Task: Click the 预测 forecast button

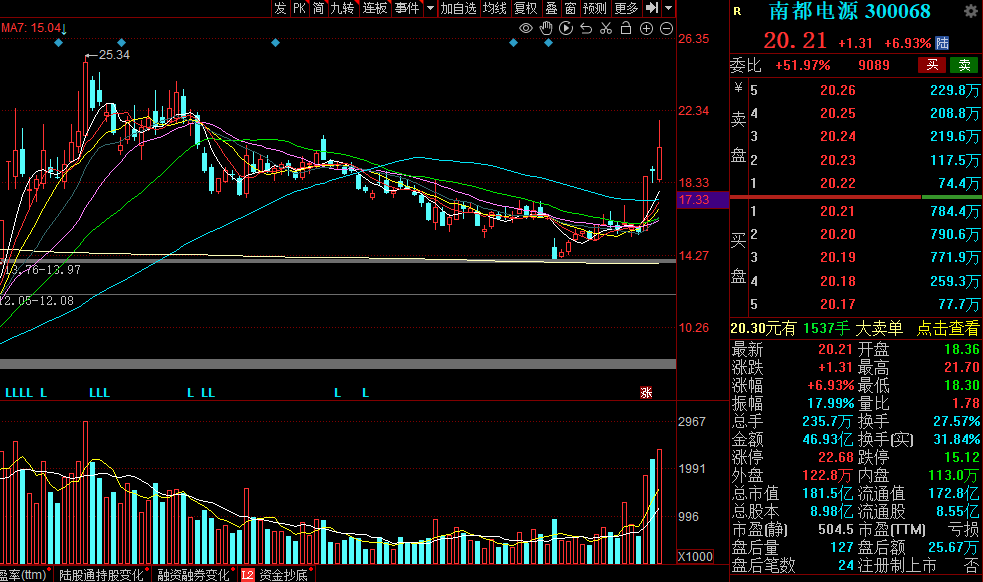Action: 594,8
